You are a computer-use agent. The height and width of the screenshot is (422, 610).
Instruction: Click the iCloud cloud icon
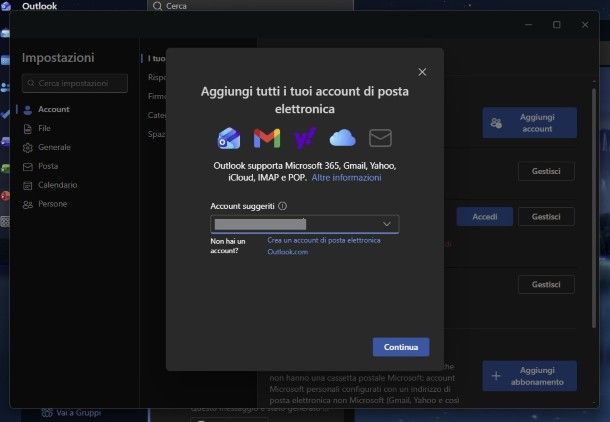click(x=342, y=138)
